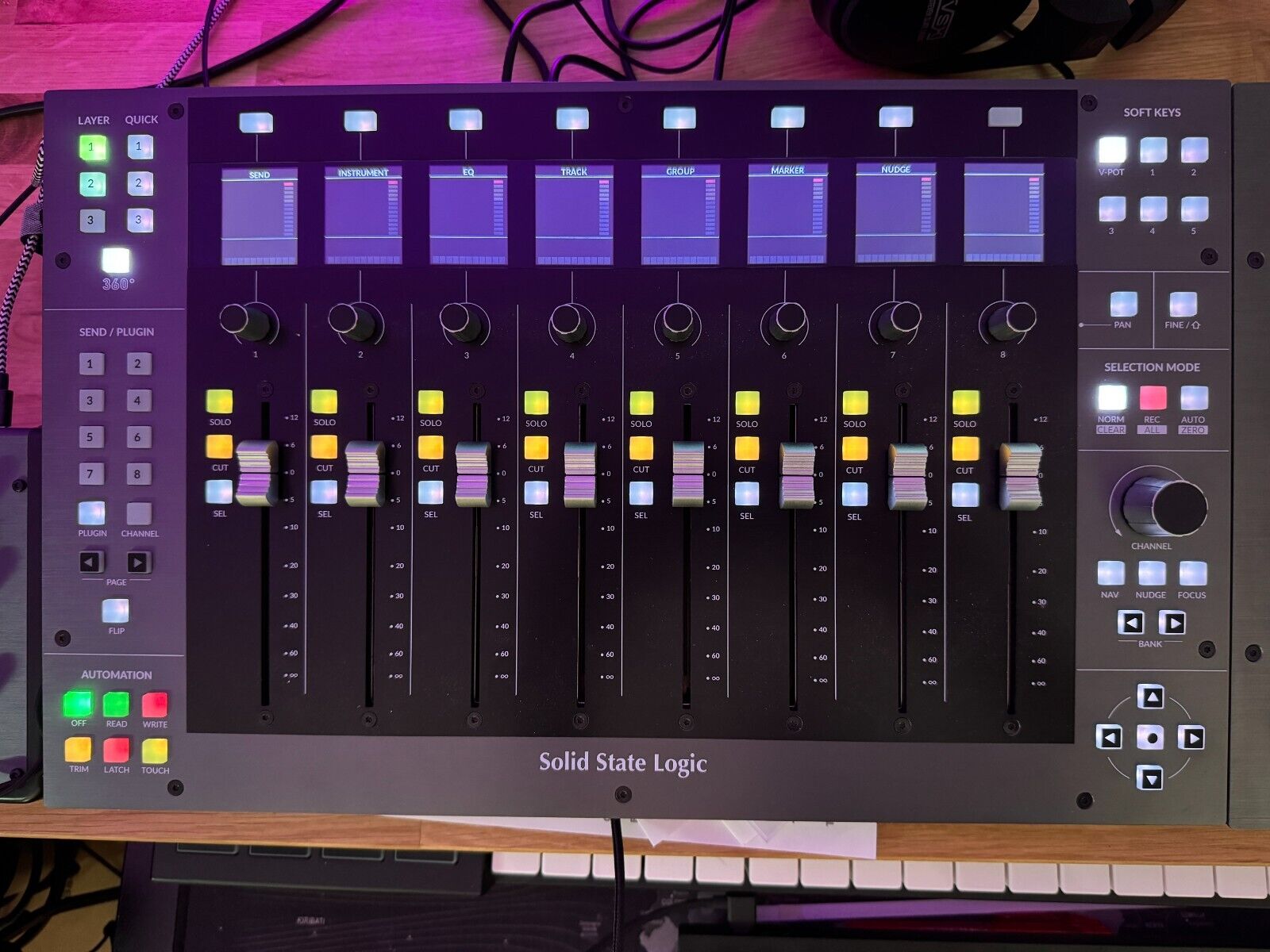Image resolution: width=1270 pixels, height=952 pixels.
Task: Click the large CHANNEL encoder knob
Action: tap(1164, 505)
